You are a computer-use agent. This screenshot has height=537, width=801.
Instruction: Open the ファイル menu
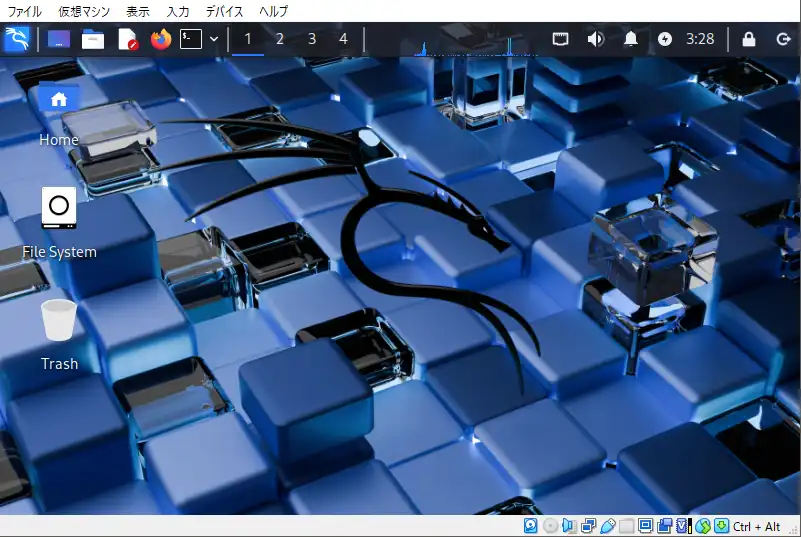point(25,11)
